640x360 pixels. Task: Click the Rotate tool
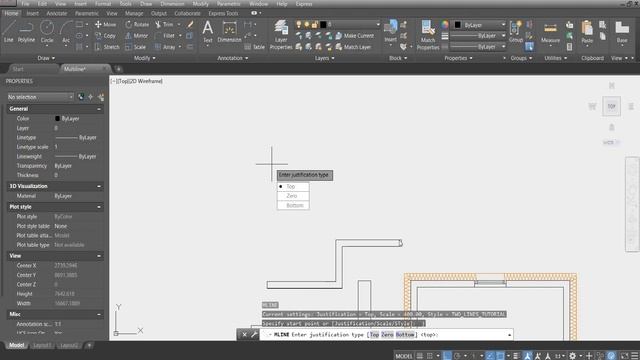pyautogui.click(x=137, y=24)
